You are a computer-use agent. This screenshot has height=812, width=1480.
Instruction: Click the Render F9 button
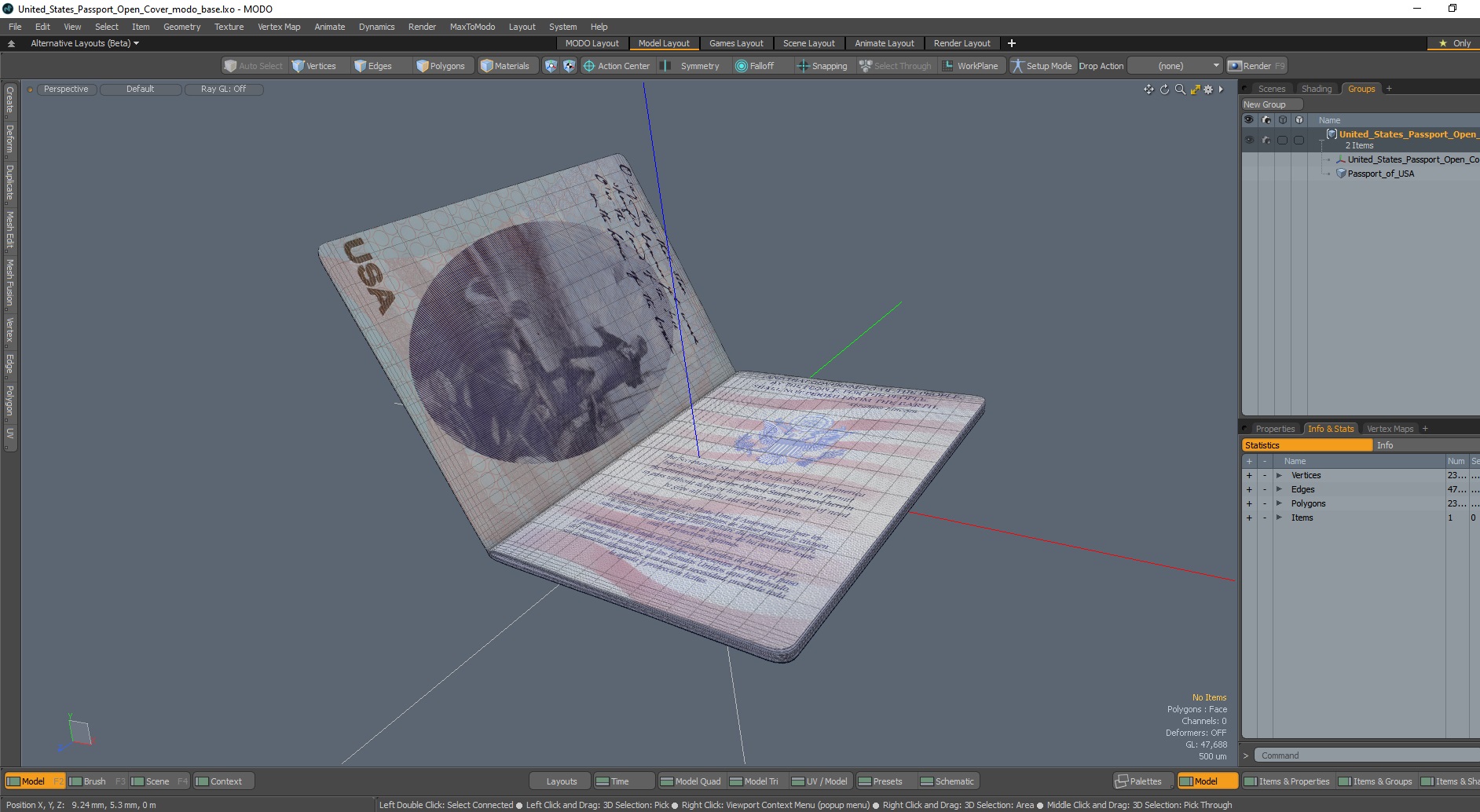[x=1257, y=66]
